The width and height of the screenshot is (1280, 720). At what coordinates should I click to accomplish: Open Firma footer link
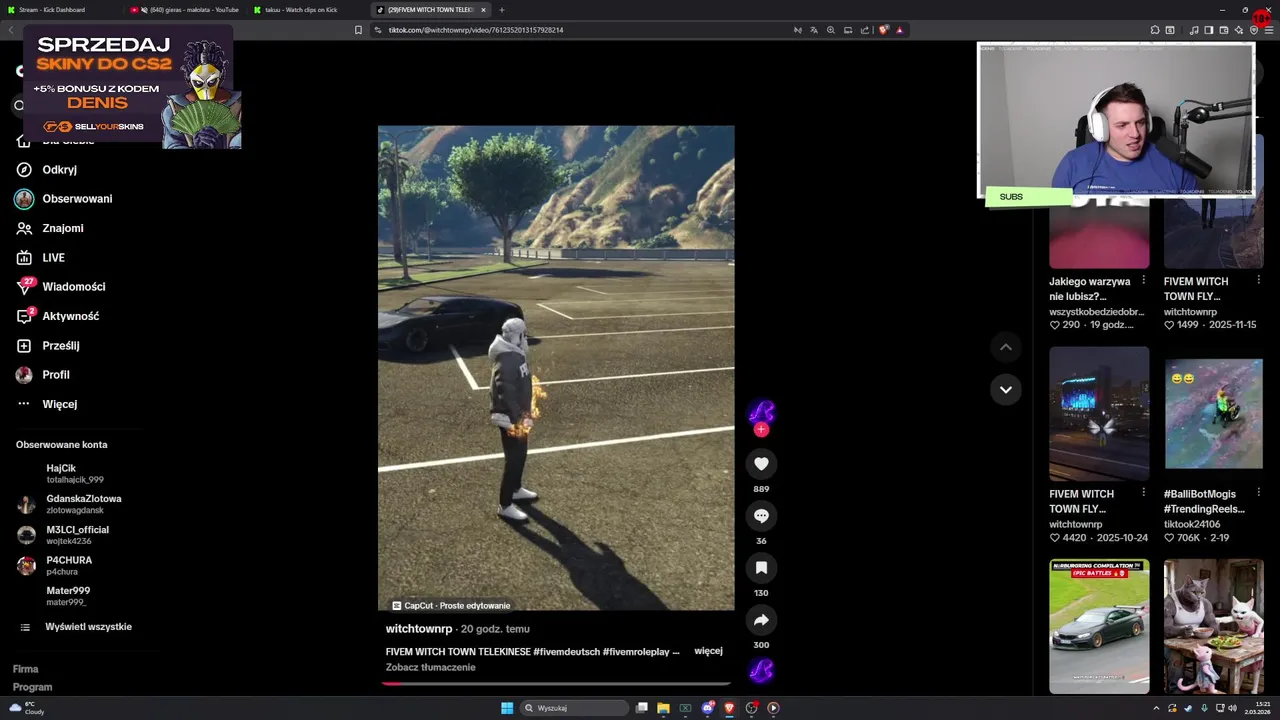pos(25,669)
